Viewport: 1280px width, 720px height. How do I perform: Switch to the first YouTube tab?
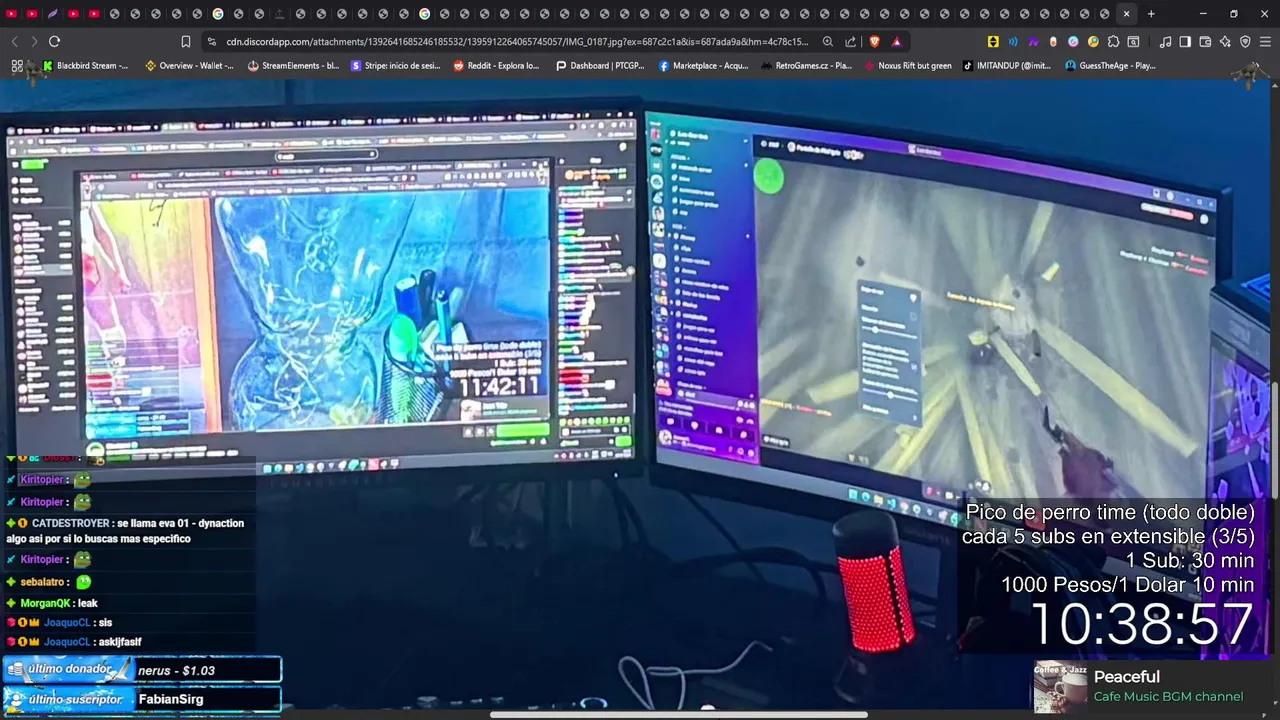(11, 14)
